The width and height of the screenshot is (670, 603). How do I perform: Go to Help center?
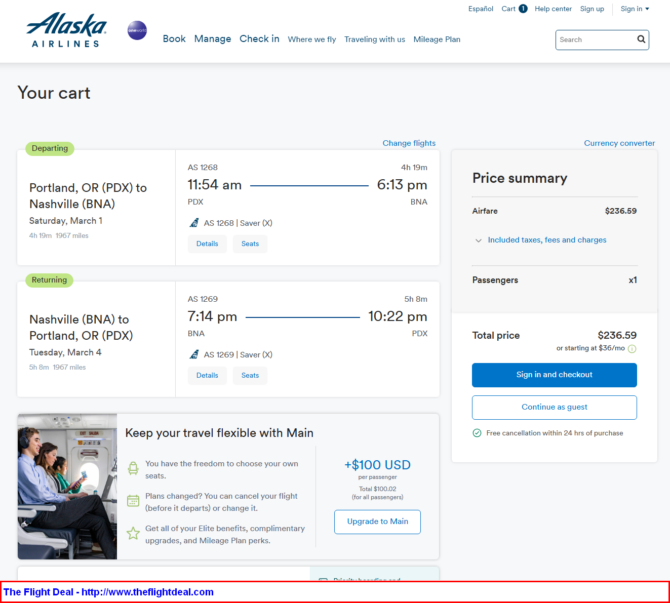tap(553, 9)
